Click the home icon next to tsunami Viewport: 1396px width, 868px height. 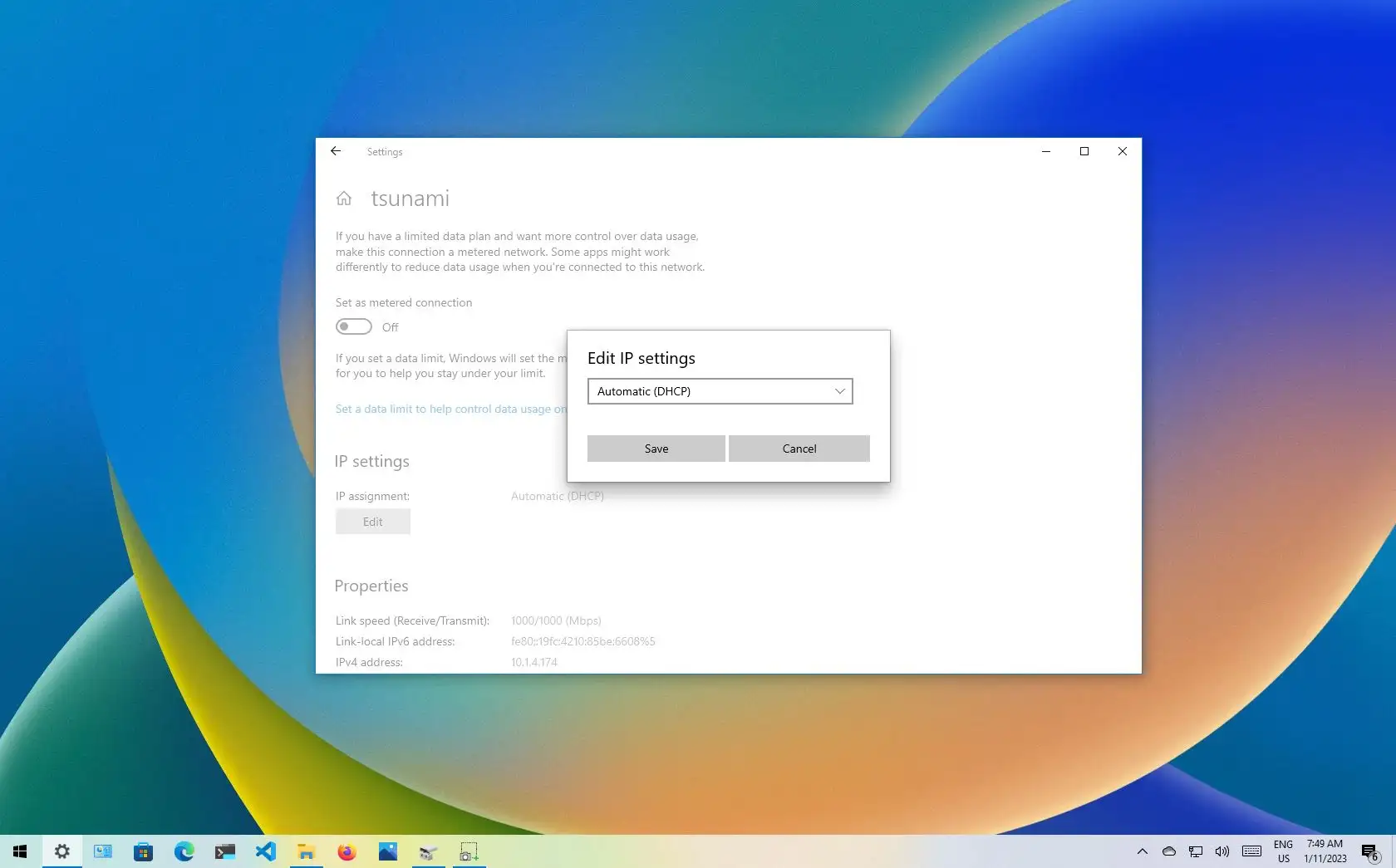point(344,198)
